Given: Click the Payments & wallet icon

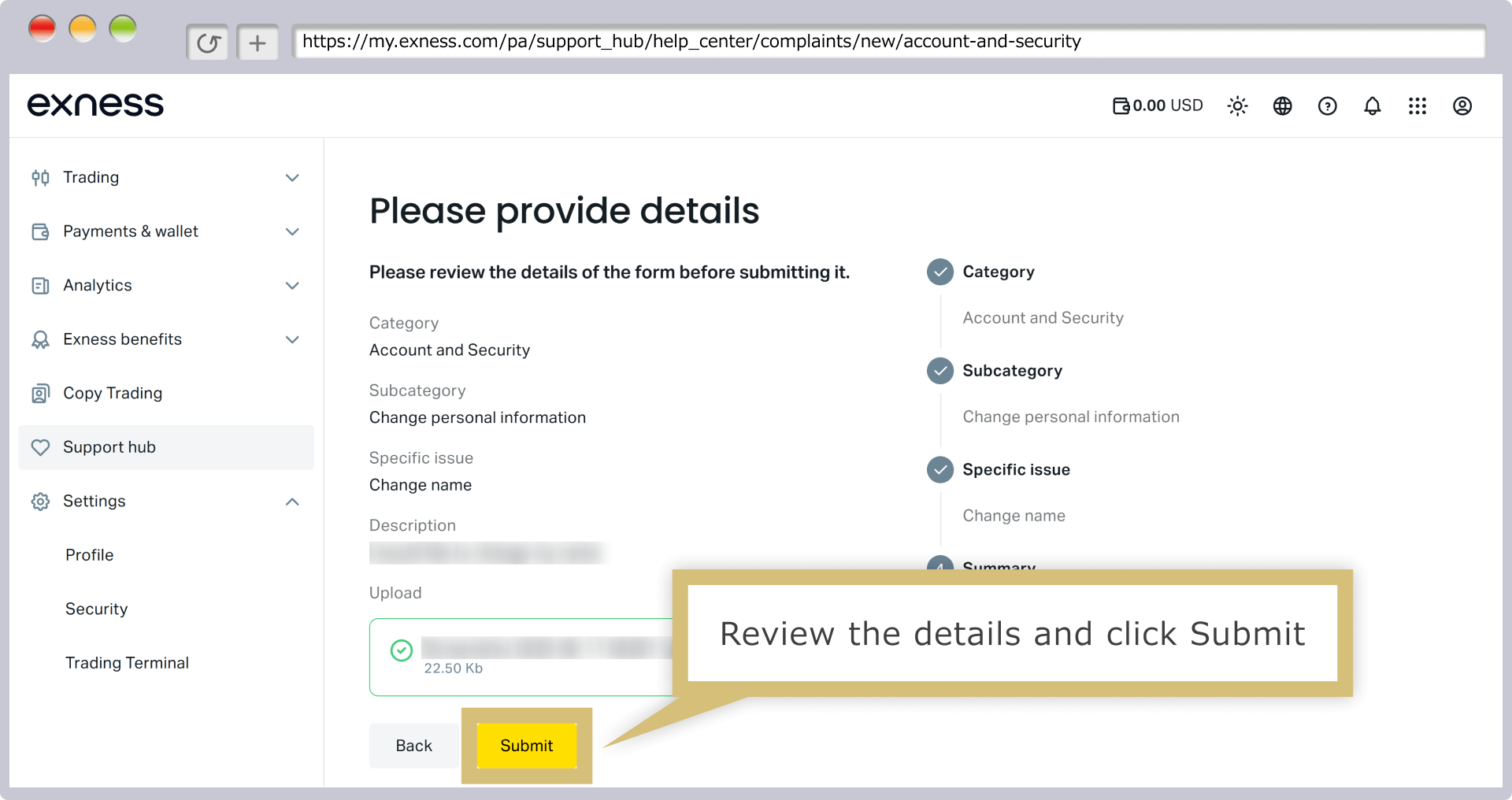Looking at the screenshot, I should pos(40,231).
